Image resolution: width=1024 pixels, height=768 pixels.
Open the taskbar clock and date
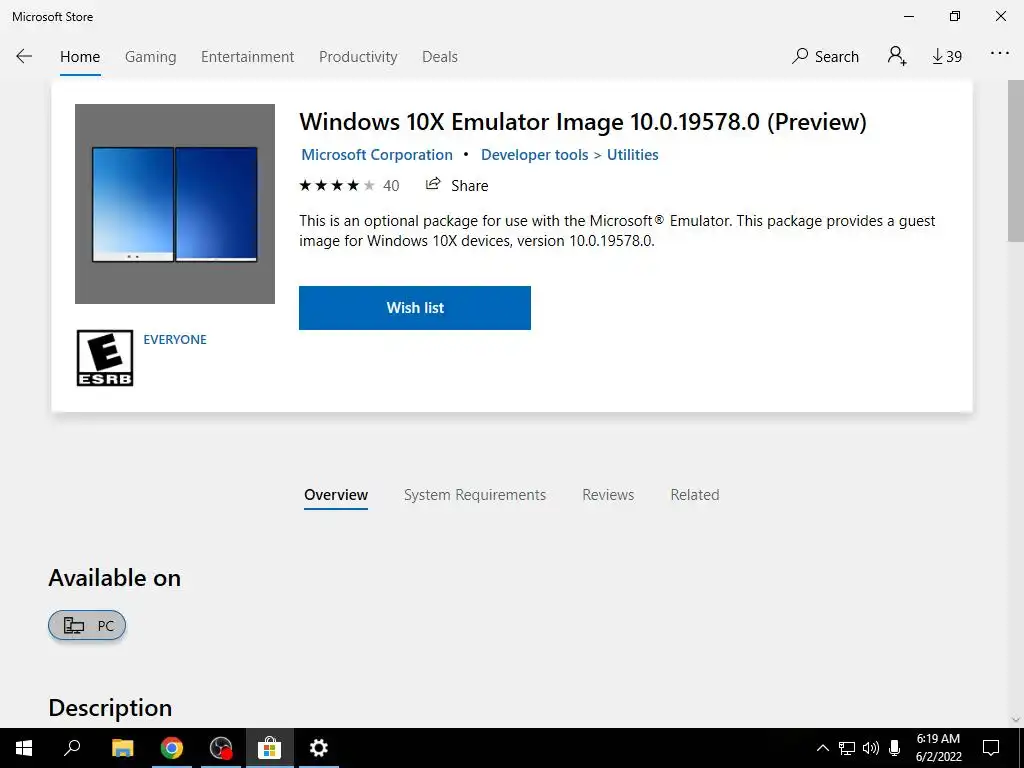tap(938, 748)
